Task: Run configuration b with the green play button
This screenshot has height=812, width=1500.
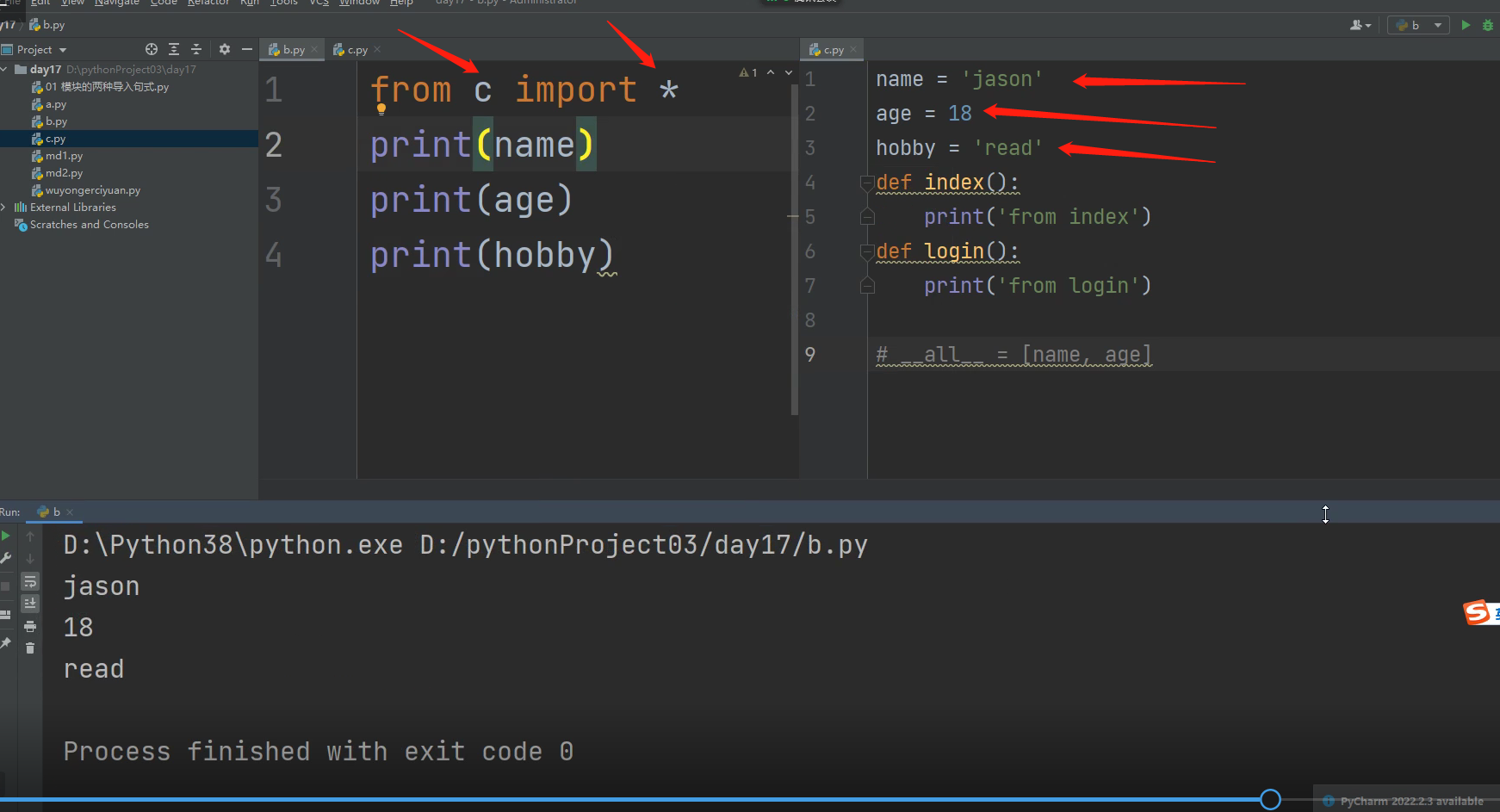Action: [1466, 25]
